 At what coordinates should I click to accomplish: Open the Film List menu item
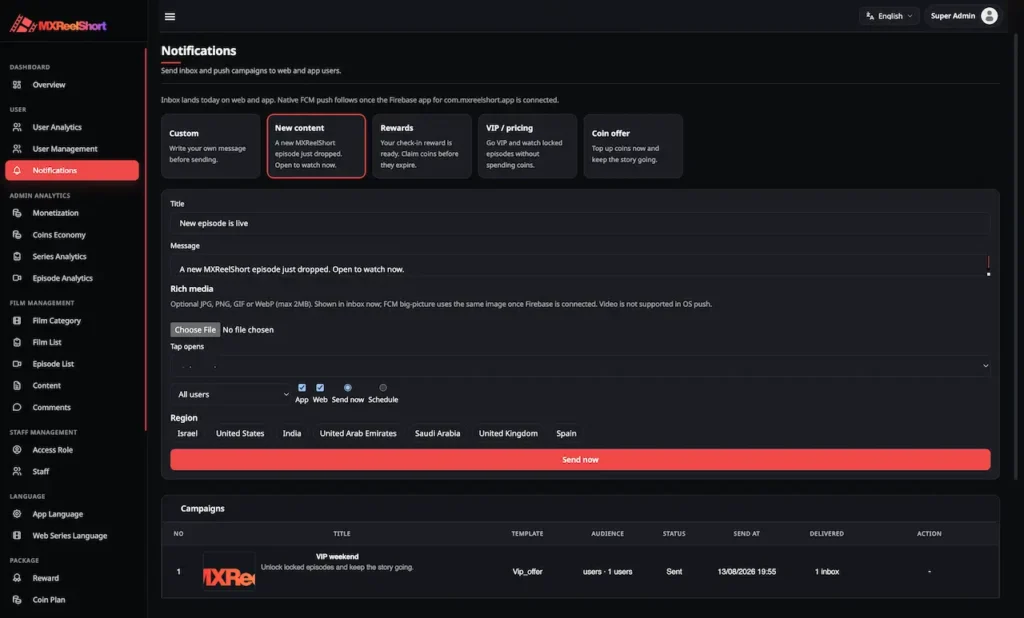72,342
